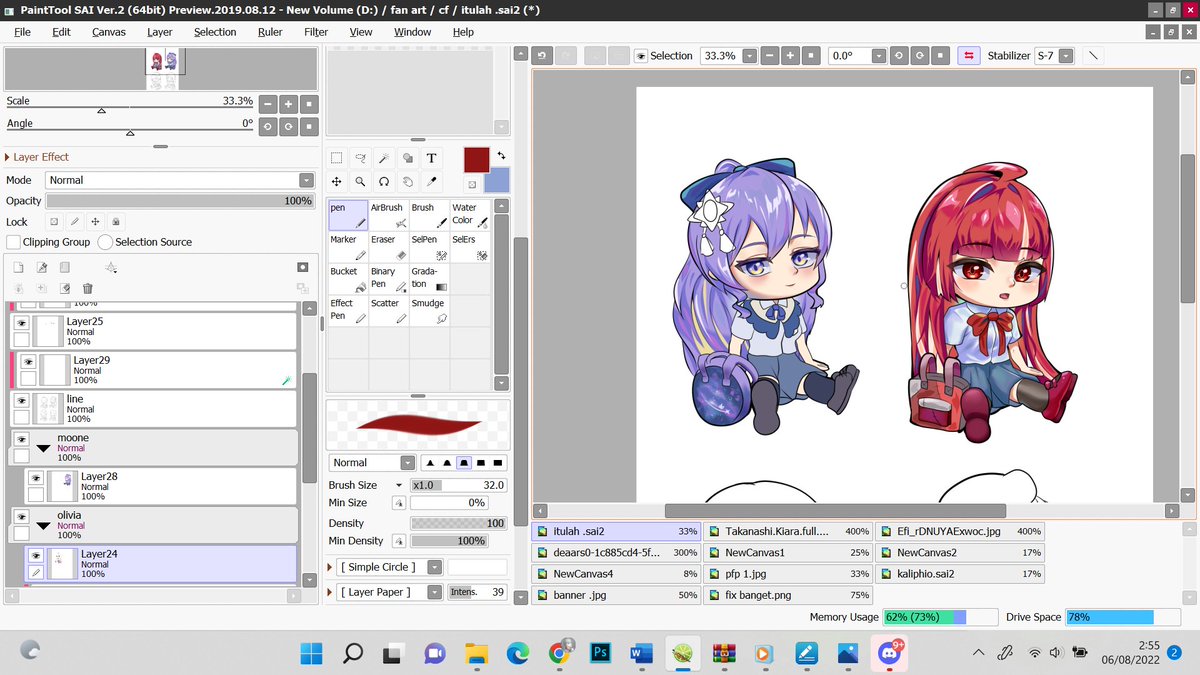The image size is (1200, 675).
Task: Choose the Brush tool
Action: (429, 215)
